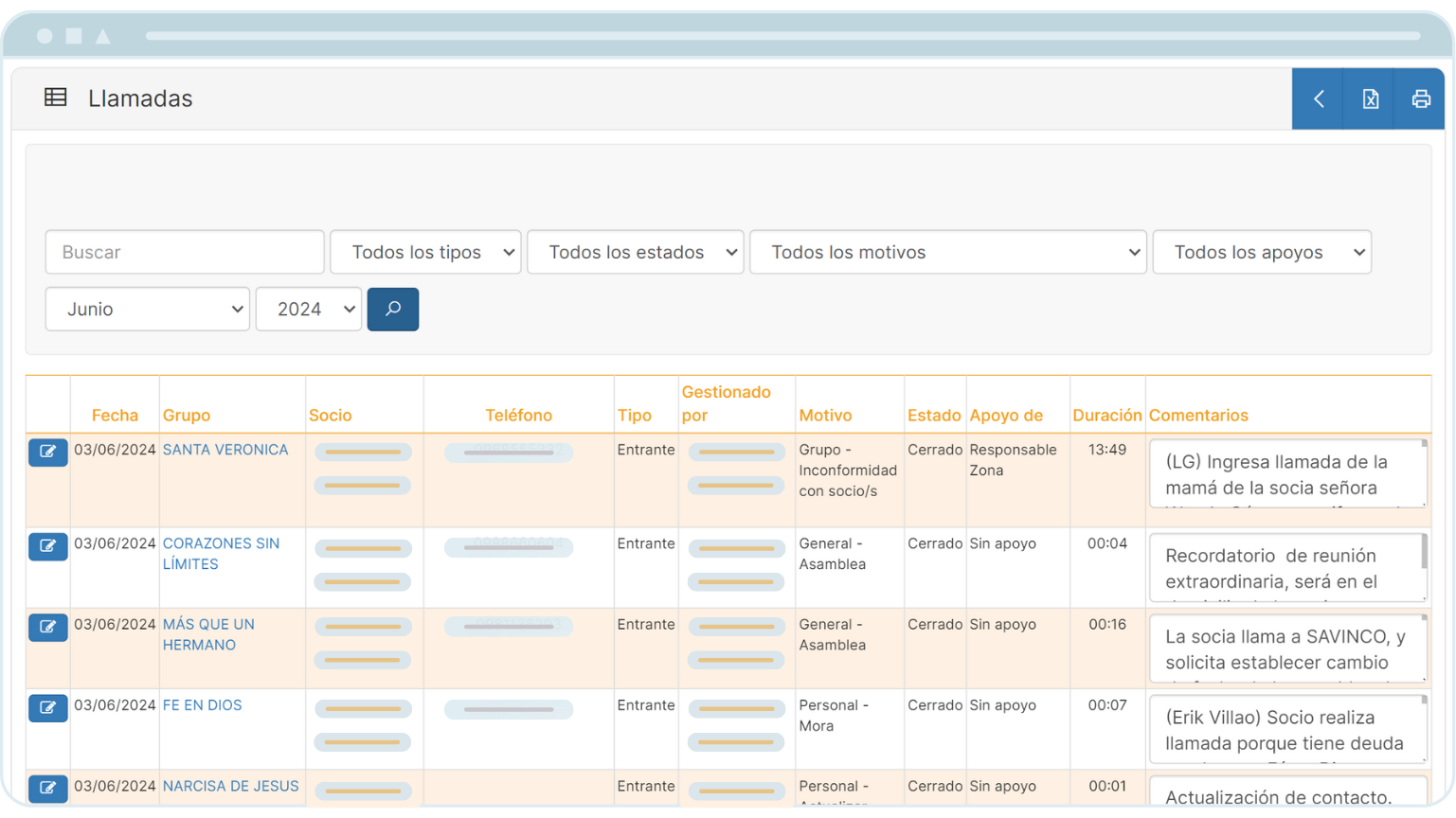This screenshot has height=818, width=1456.
Task: Run the search with the magnifier icon
Action: 392,309
